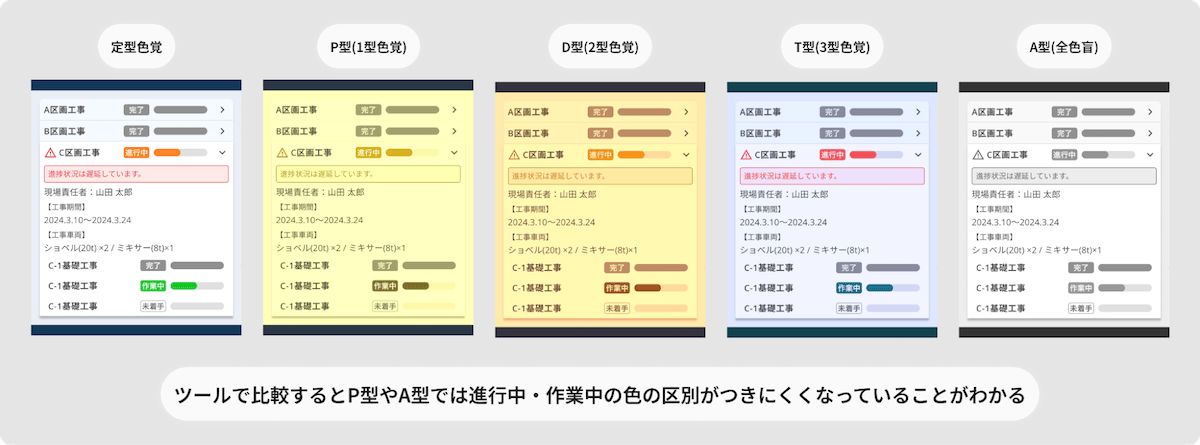Collapse C区画工事 chevron in P型 panel

pyautogui.click(x=453, y=153)
